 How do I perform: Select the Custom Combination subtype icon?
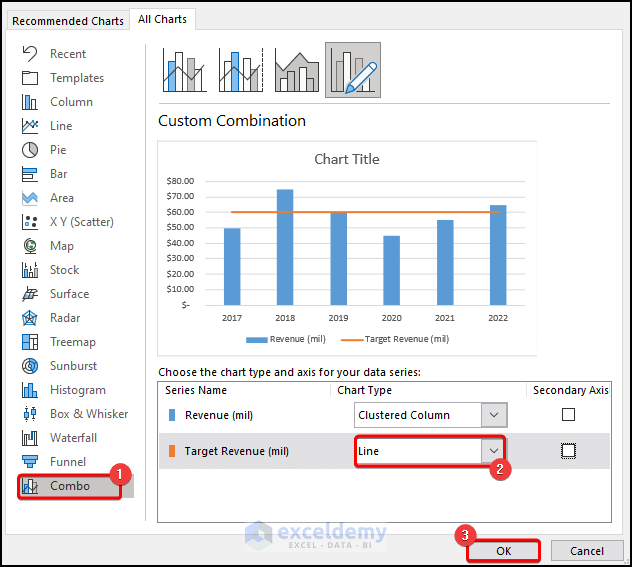[353, 70]
